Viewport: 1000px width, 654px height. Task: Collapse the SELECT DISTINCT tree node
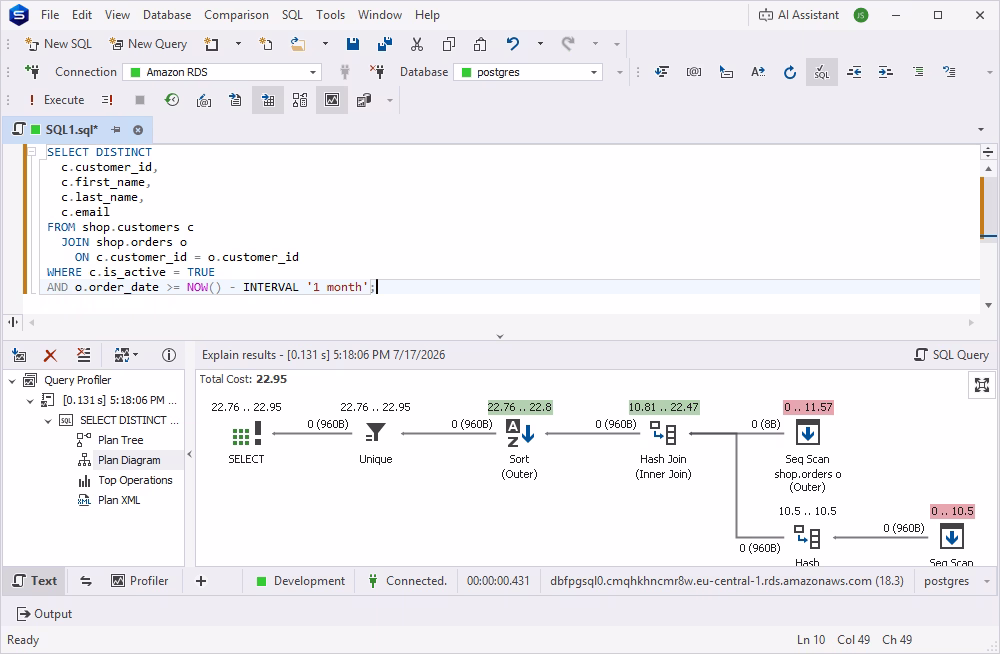[x=48, y=420]
